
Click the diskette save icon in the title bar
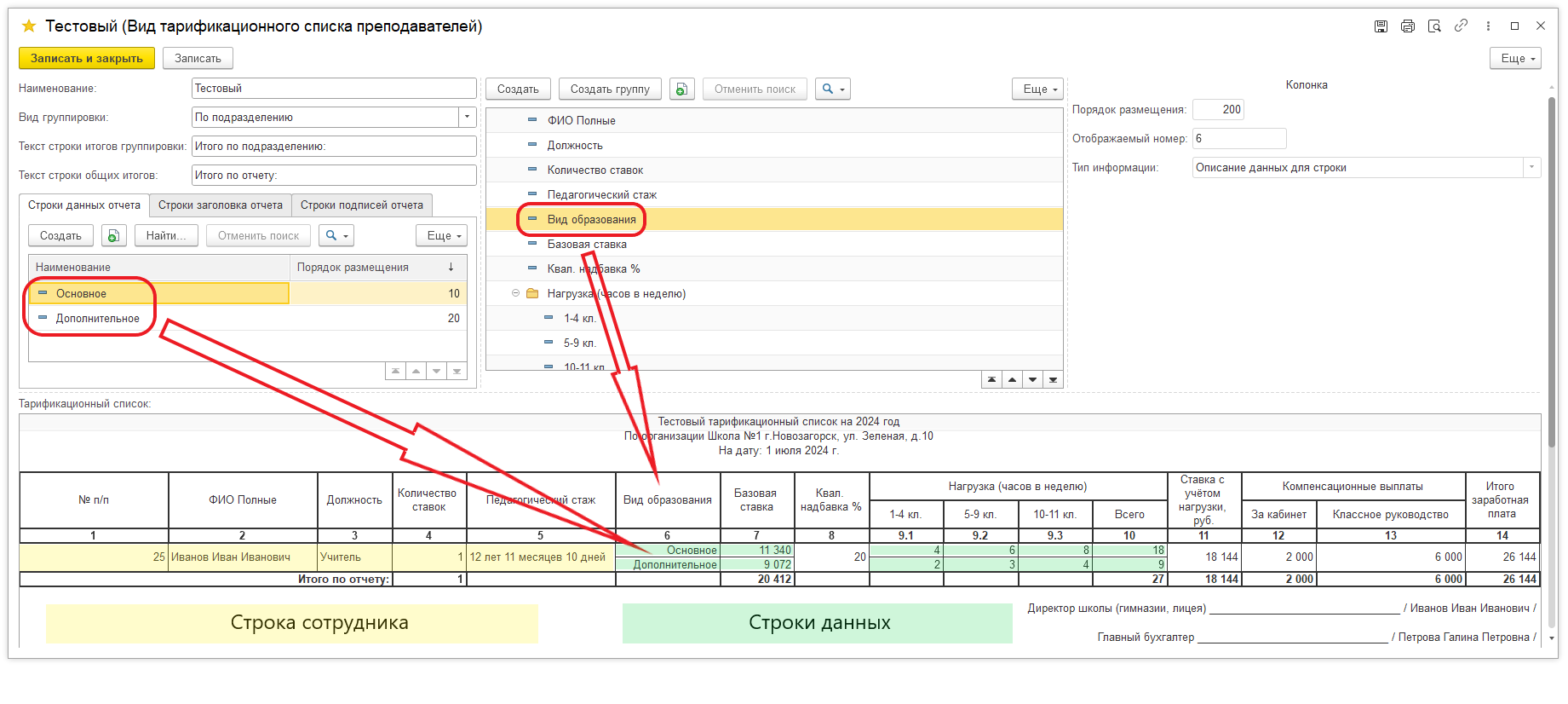point(1381,26)
